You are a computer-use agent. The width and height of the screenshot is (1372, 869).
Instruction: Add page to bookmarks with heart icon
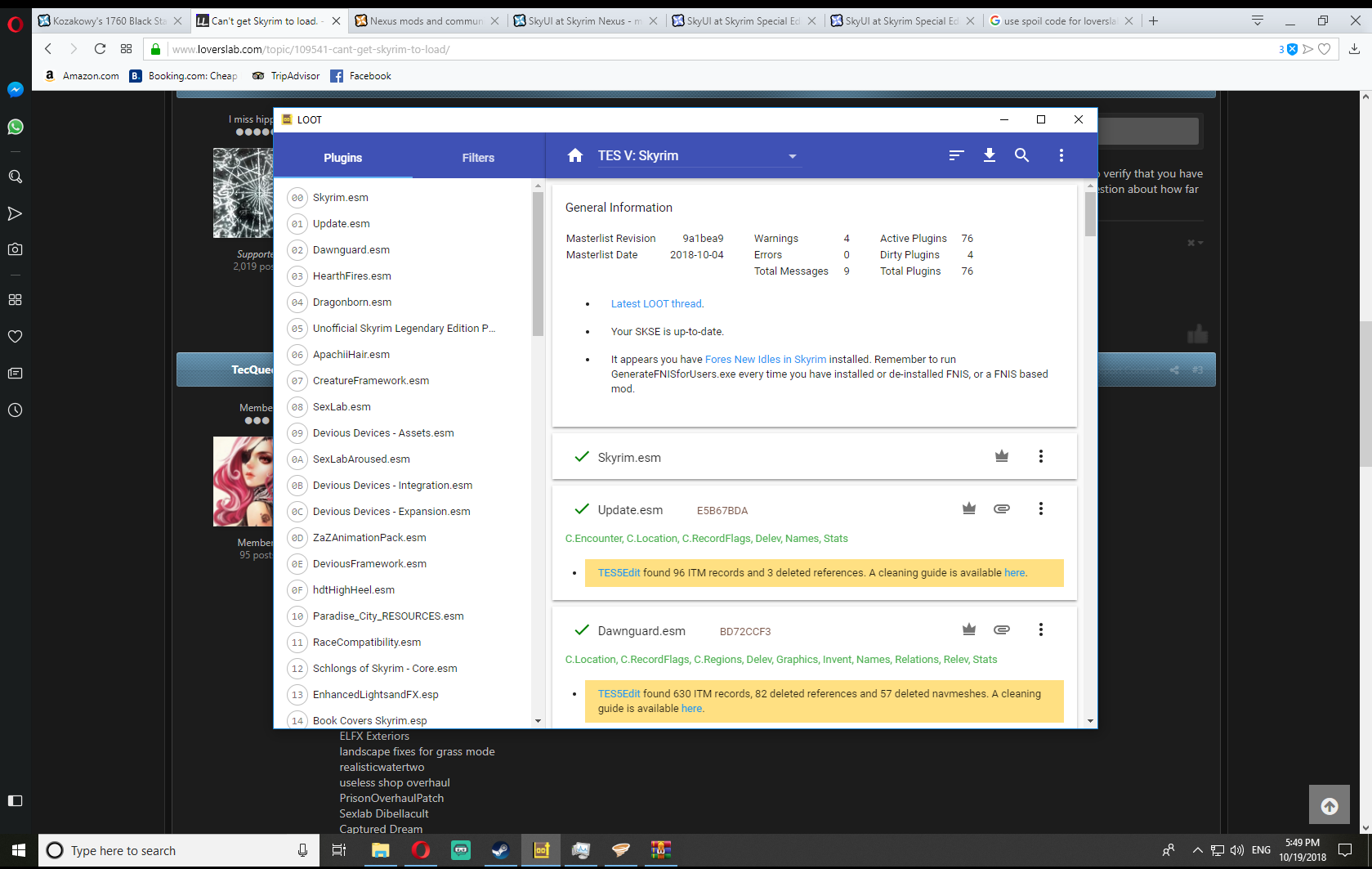click(1325, 49)
